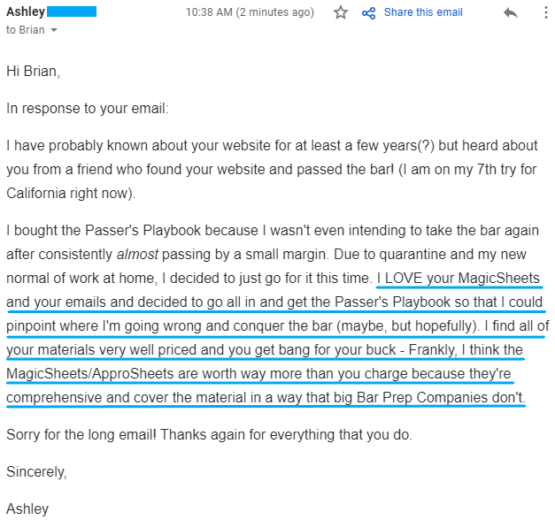Click the In response to your email line

pos(87,108)
